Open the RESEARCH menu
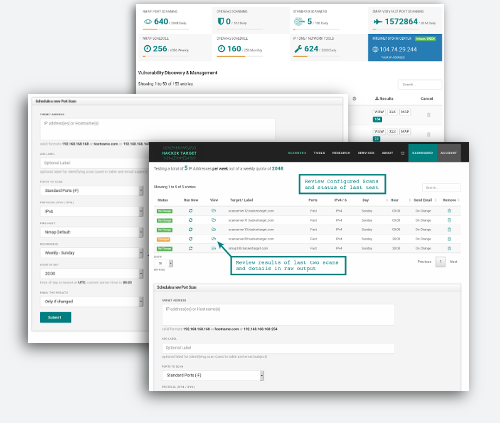 point(341,153)
